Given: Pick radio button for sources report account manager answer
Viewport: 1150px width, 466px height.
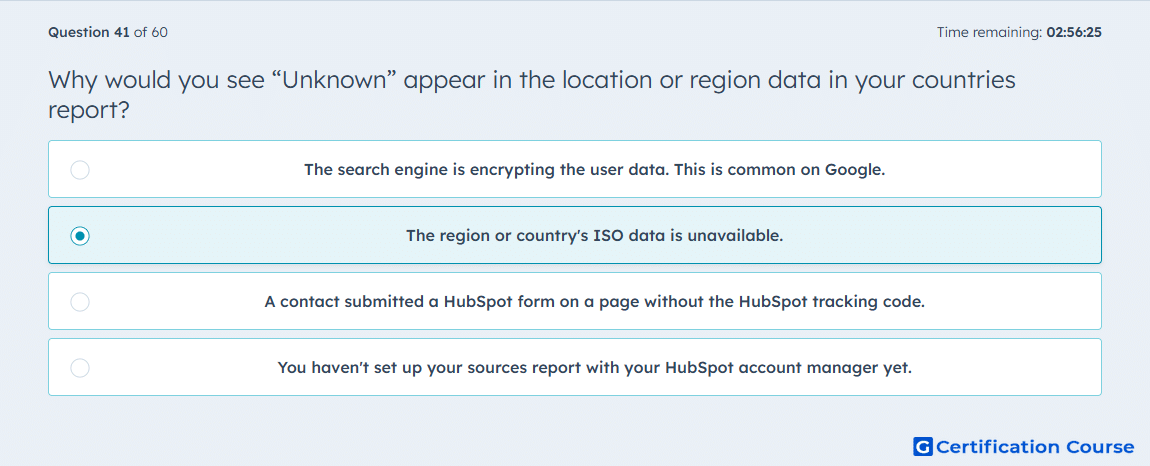Looking at the screenshot, I should coord(80,368).
